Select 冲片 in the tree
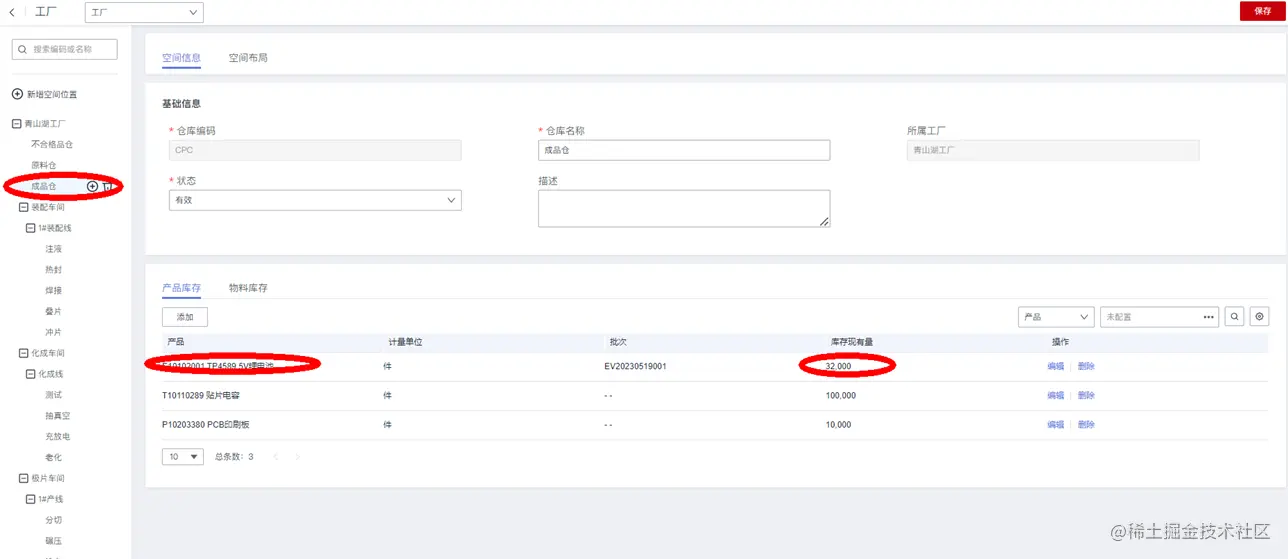 coord(54,332)
